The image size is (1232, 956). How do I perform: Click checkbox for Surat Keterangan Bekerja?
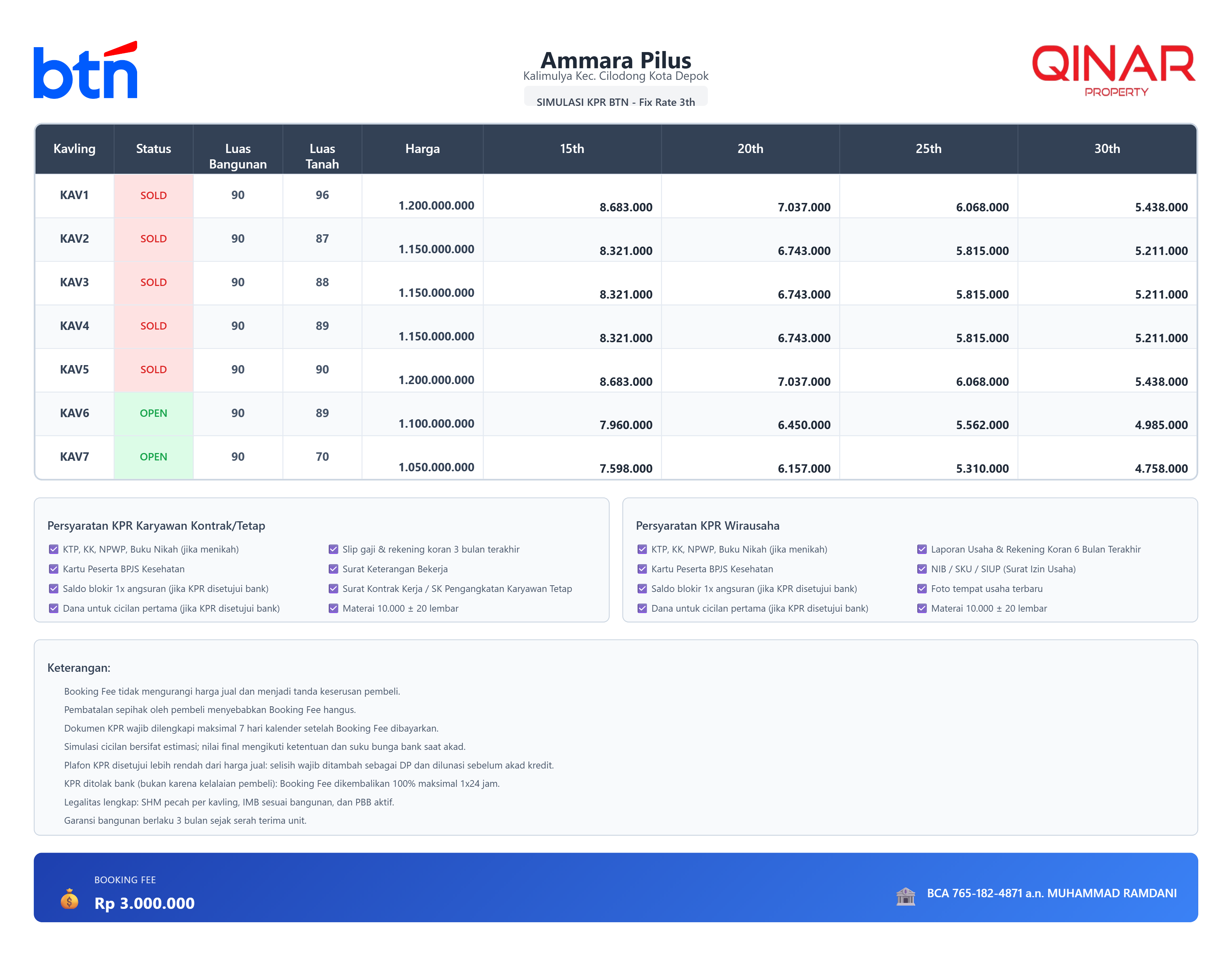333,569
